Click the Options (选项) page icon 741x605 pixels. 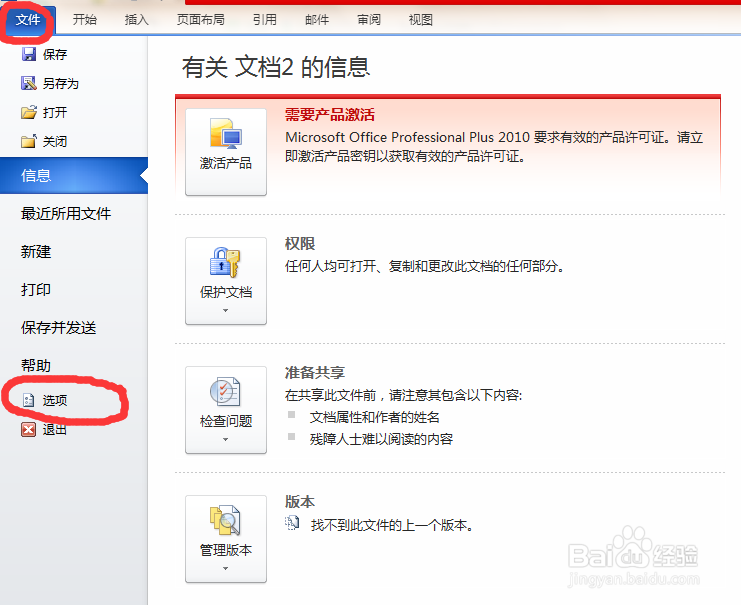tap(28, 400)
